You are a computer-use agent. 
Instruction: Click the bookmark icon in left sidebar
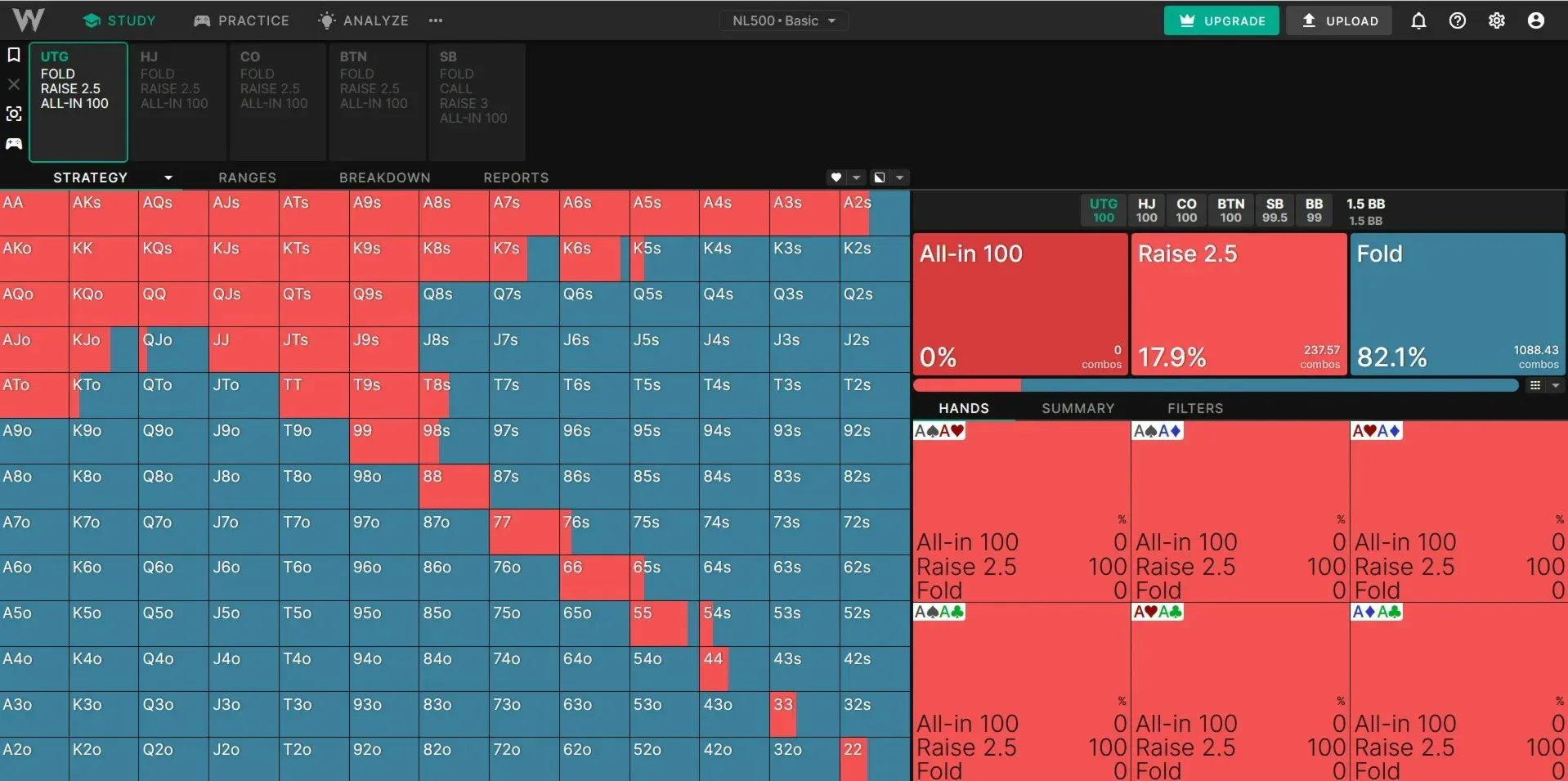point(14,55)
